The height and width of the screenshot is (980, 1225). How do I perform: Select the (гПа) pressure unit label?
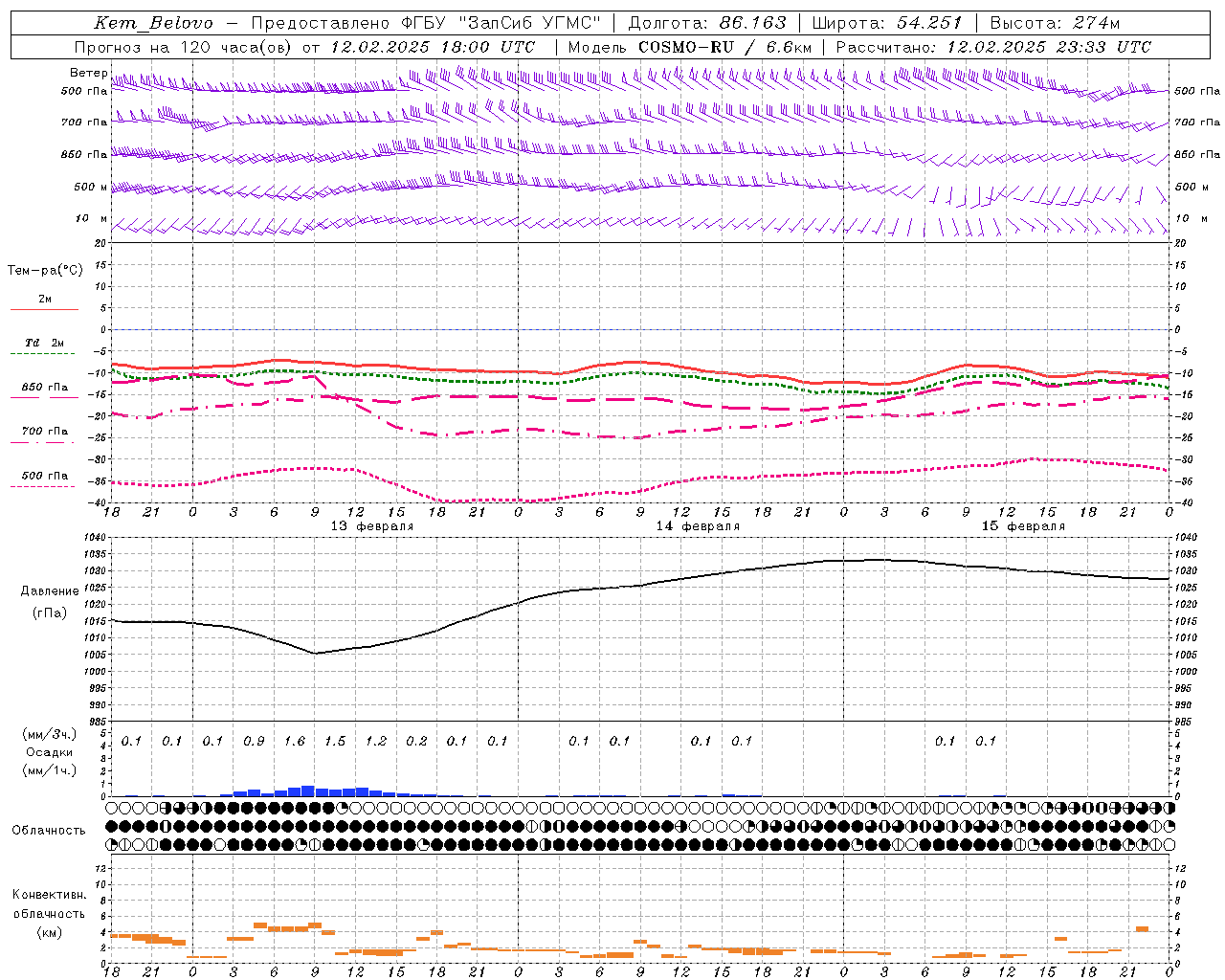50,613
